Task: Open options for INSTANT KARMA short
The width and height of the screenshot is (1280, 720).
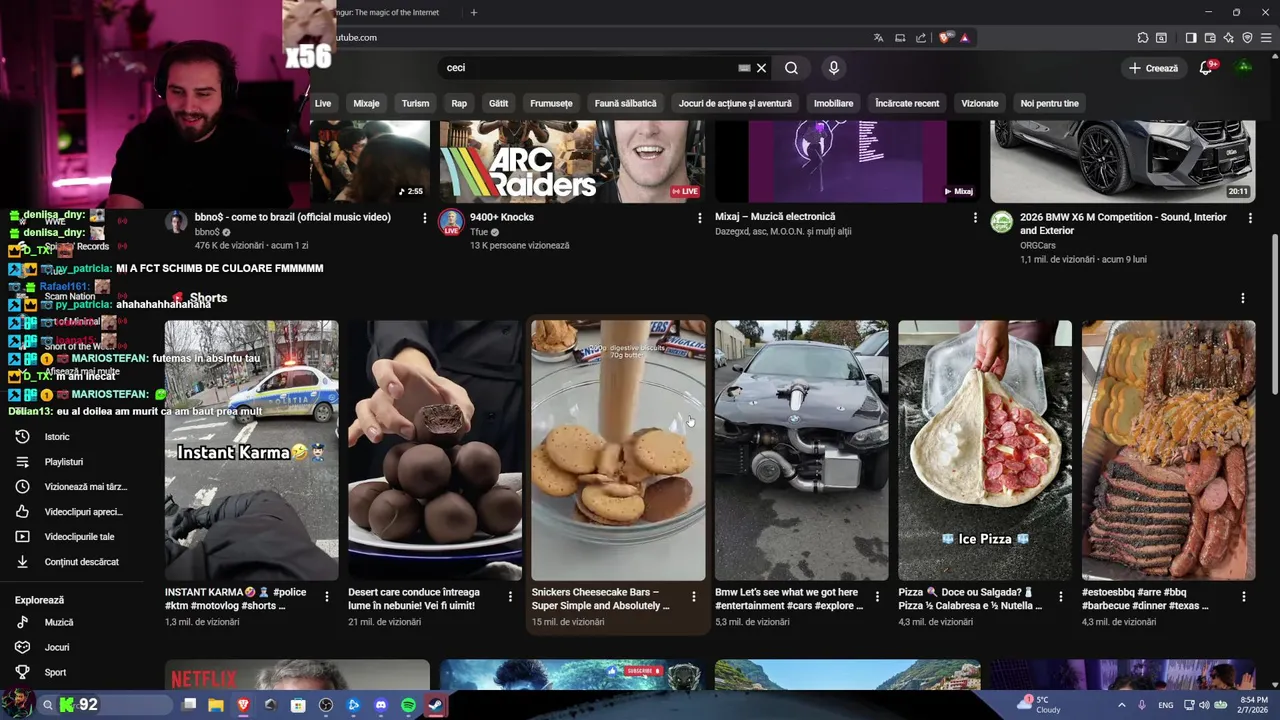Action: coord(326,596)
